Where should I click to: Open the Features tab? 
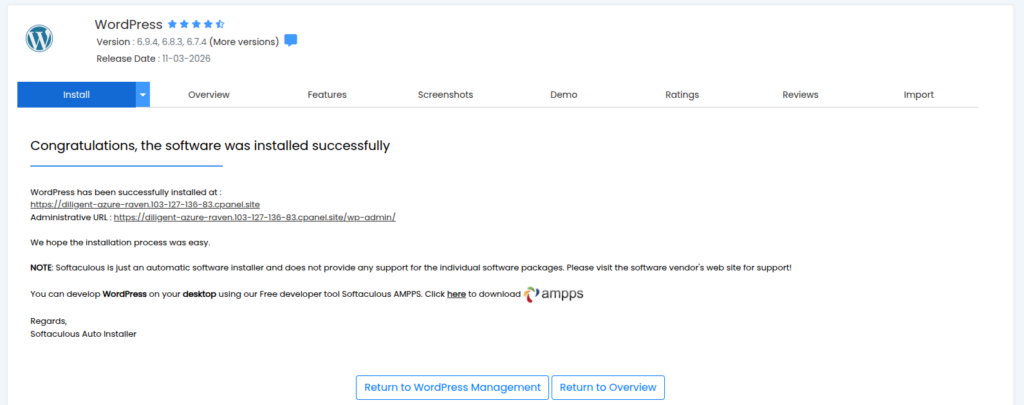327,95
